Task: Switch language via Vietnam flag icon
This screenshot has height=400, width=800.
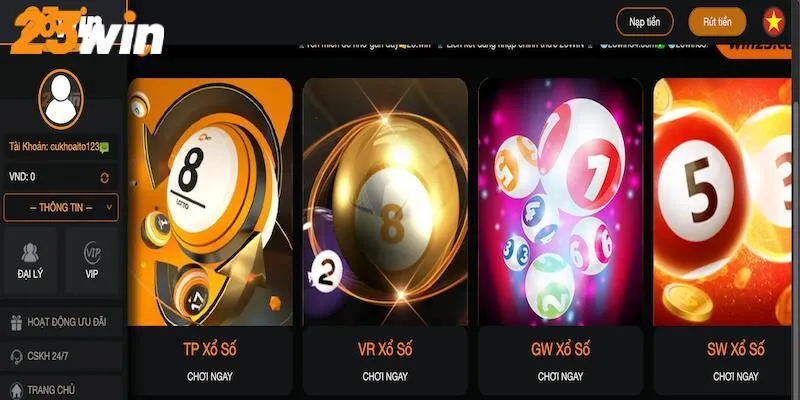Action: [x=773, y=22]
